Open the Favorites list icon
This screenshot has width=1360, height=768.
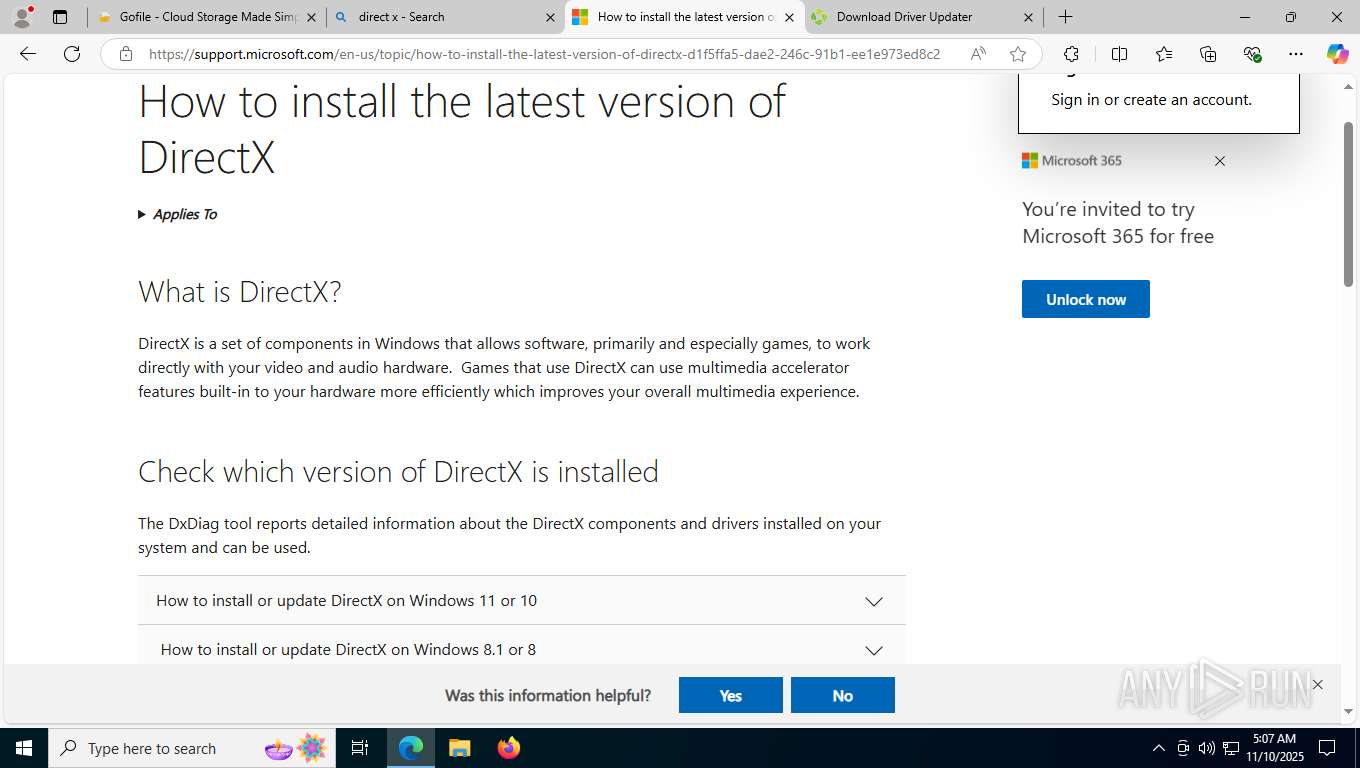click(x=1164, y=54)
